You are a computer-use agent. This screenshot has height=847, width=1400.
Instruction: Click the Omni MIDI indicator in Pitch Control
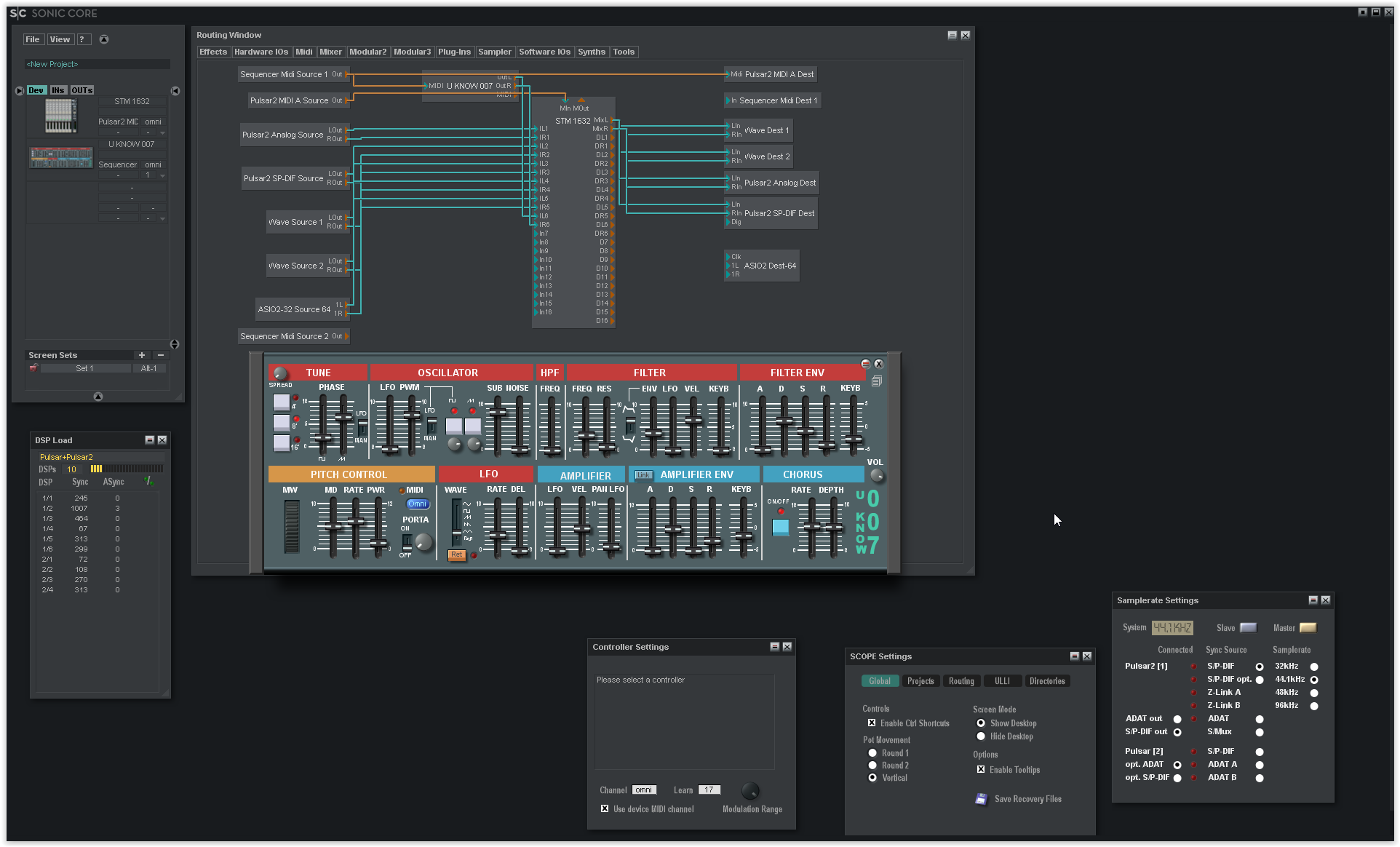(416, 504)
